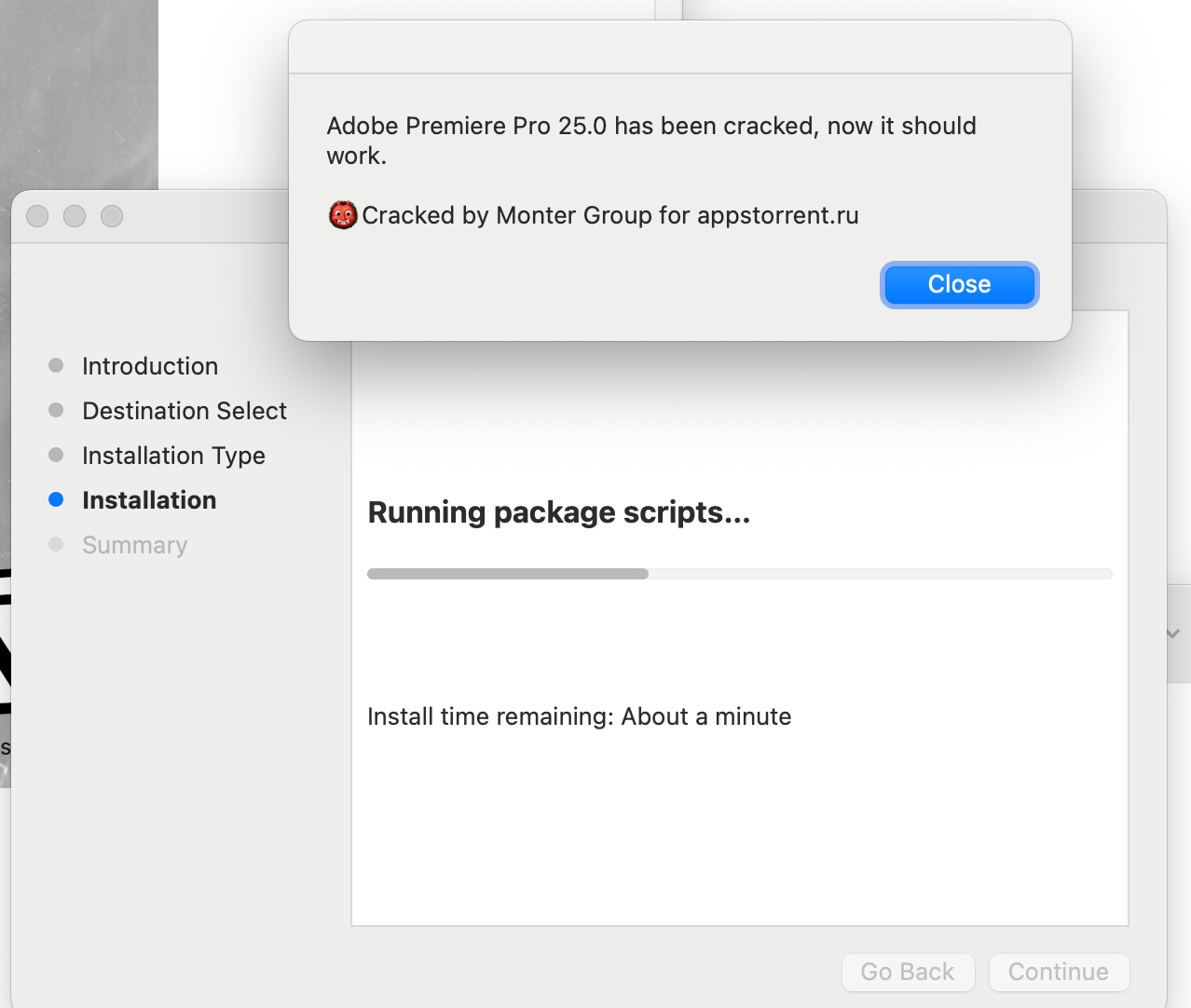Select the Introduction step
The height and width of the screenshot is (1008, 1191).
(x=150, y=366)
